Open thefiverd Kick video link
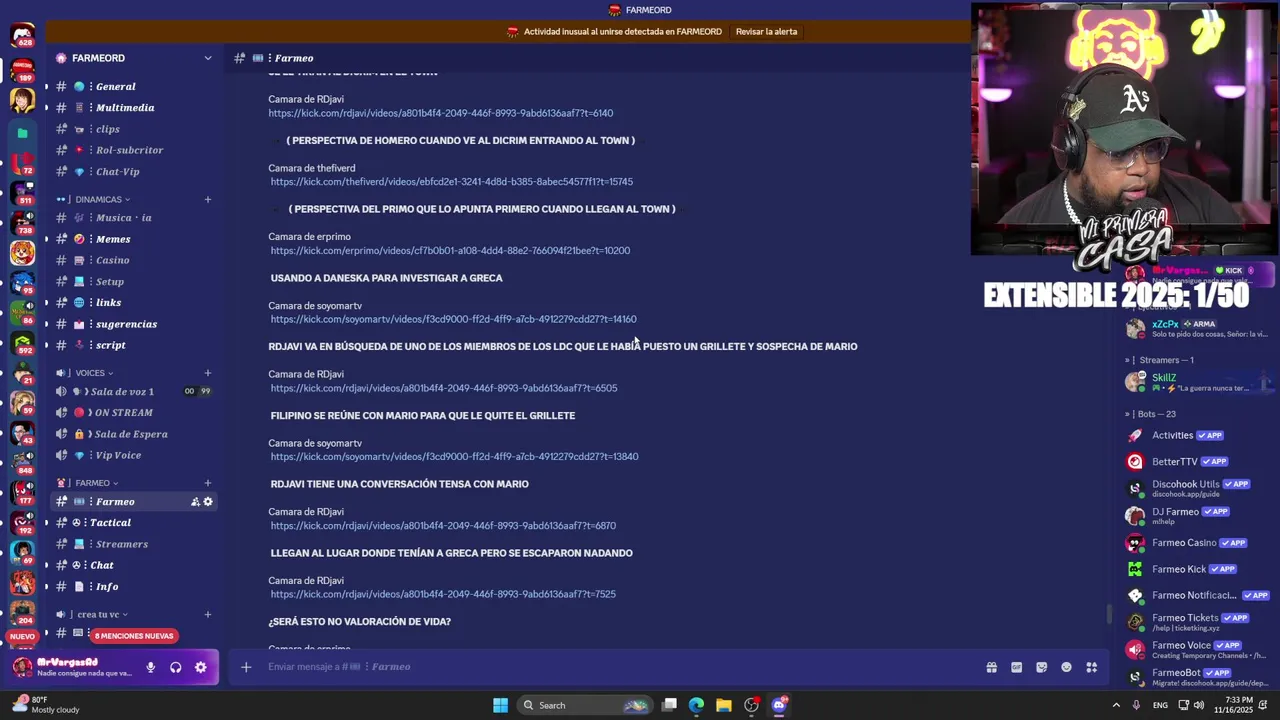 point(452,182)
